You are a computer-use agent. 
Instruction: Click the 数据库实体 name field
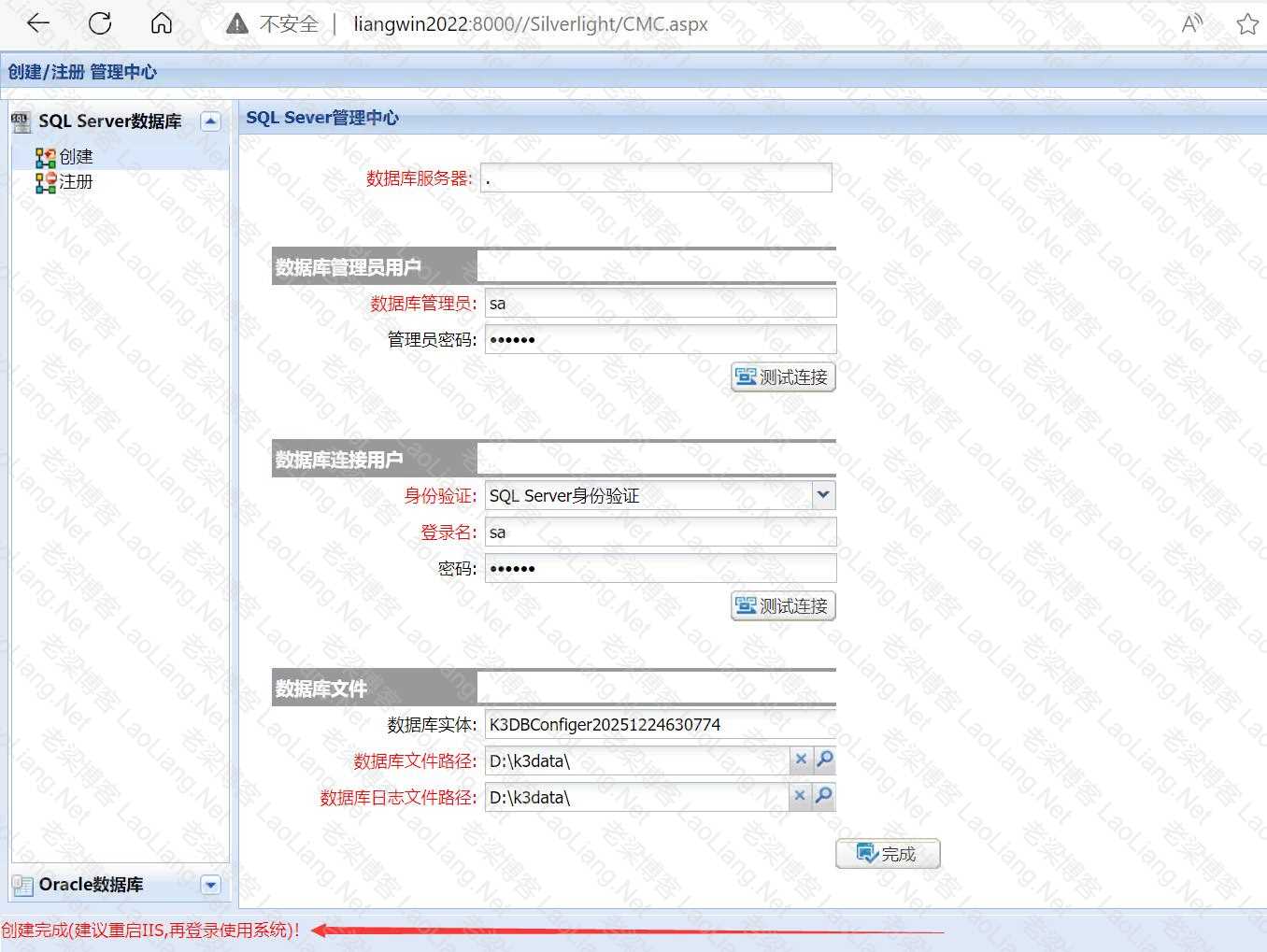[x=660, y=725]
